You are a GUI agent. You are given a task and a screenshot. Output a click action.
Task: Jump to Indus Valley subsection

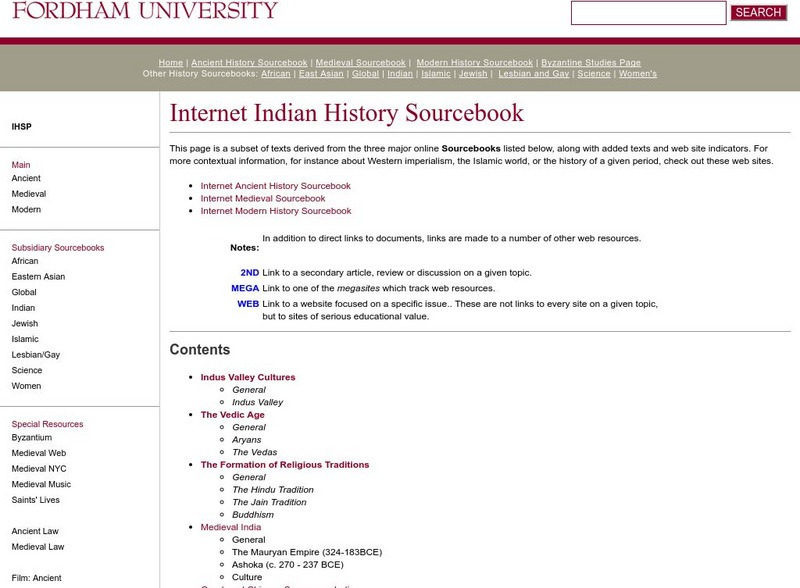coord(257,402)
